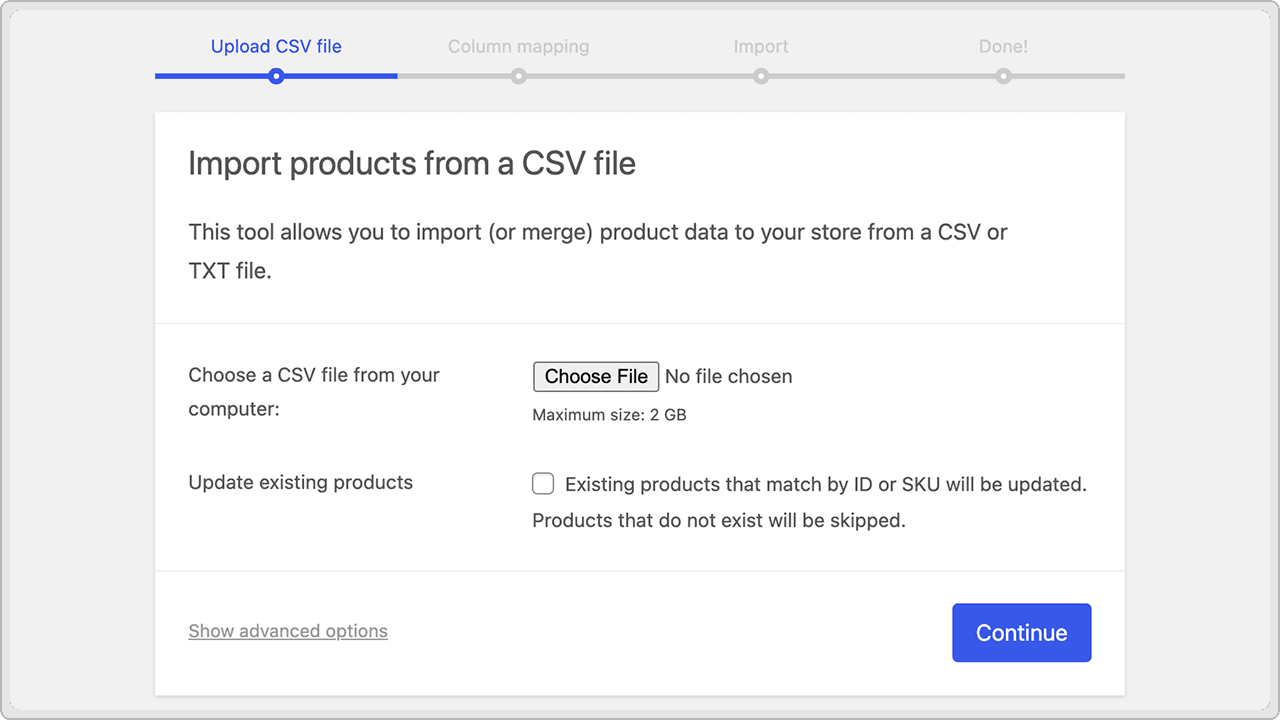
Task: Click the No file chosen text
Action: click(x=728, y=376)
